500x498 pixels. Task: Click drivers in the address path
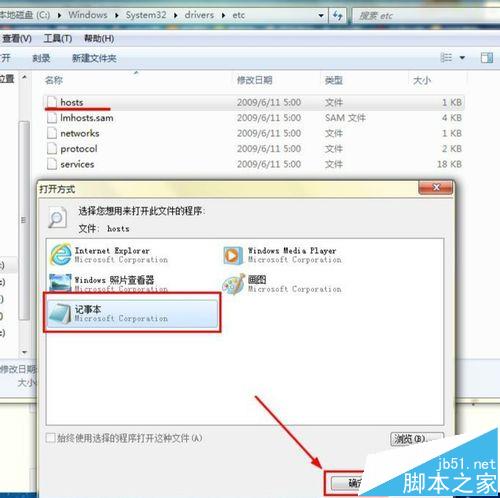[x=199, y=15]
